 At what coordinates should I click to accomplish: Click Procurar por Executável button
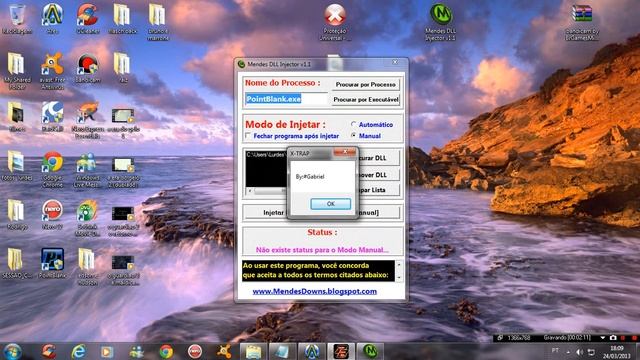(x=365, y=99)
